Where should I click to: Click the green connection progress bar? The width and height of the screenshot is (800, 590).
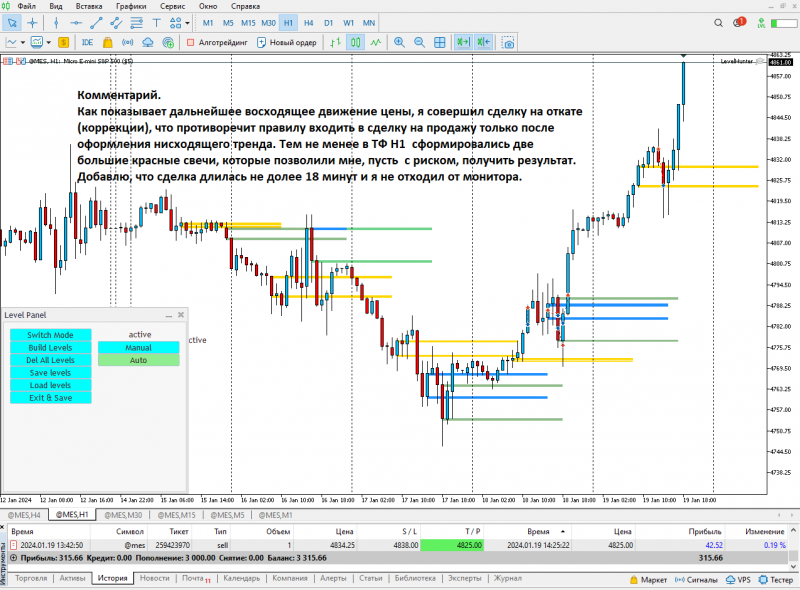(783, 23)
